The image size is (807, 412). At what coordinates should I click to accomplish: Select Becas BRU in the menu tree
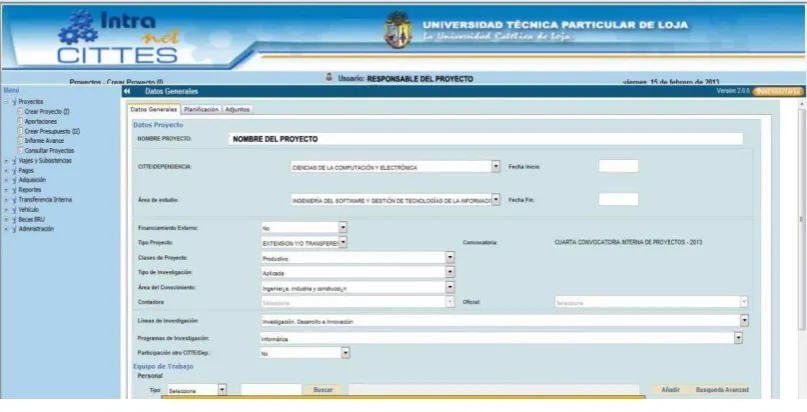coord(31,219)
